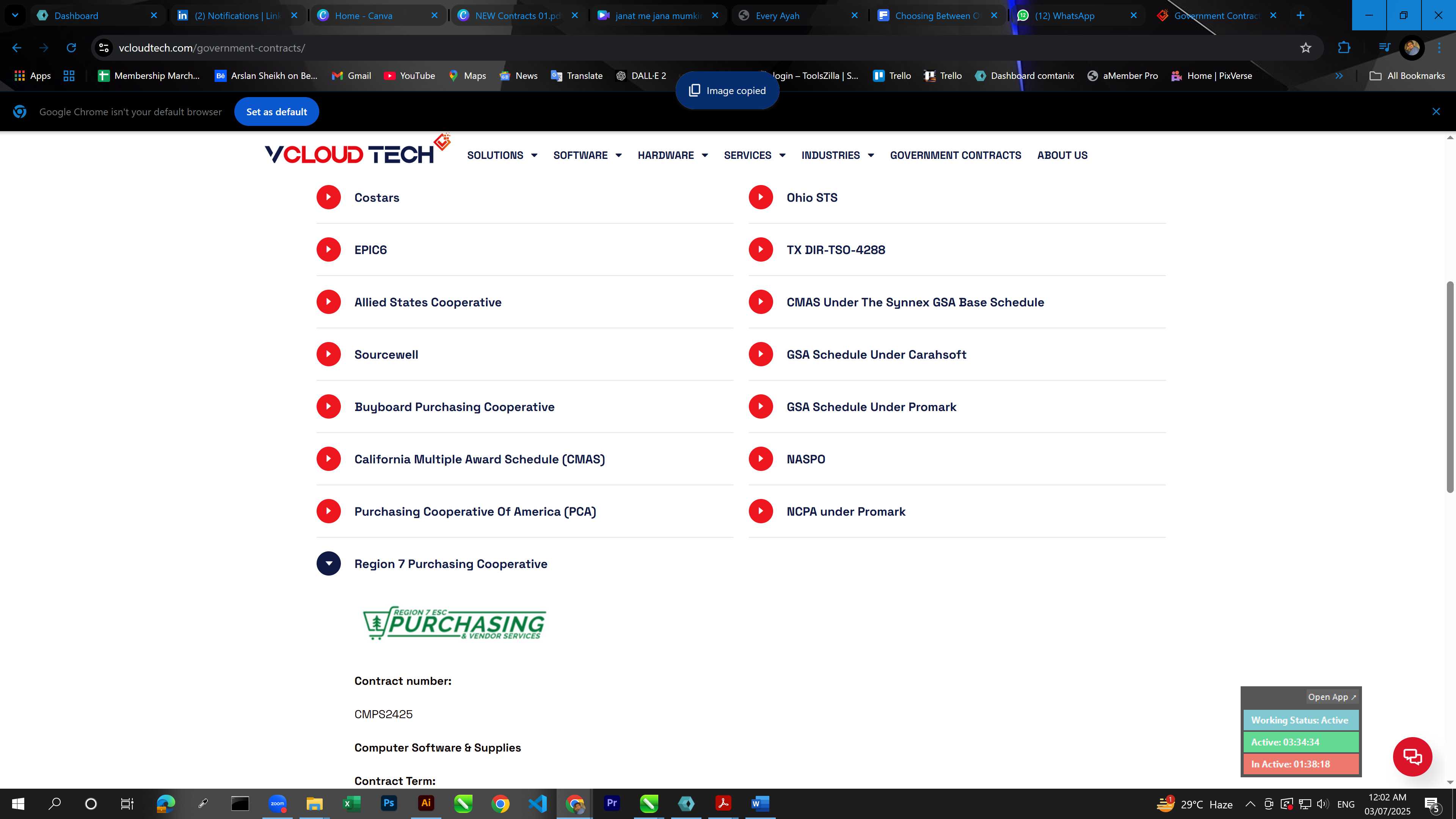
Task: Open Word from the taskbar
Action: [760, 804]
